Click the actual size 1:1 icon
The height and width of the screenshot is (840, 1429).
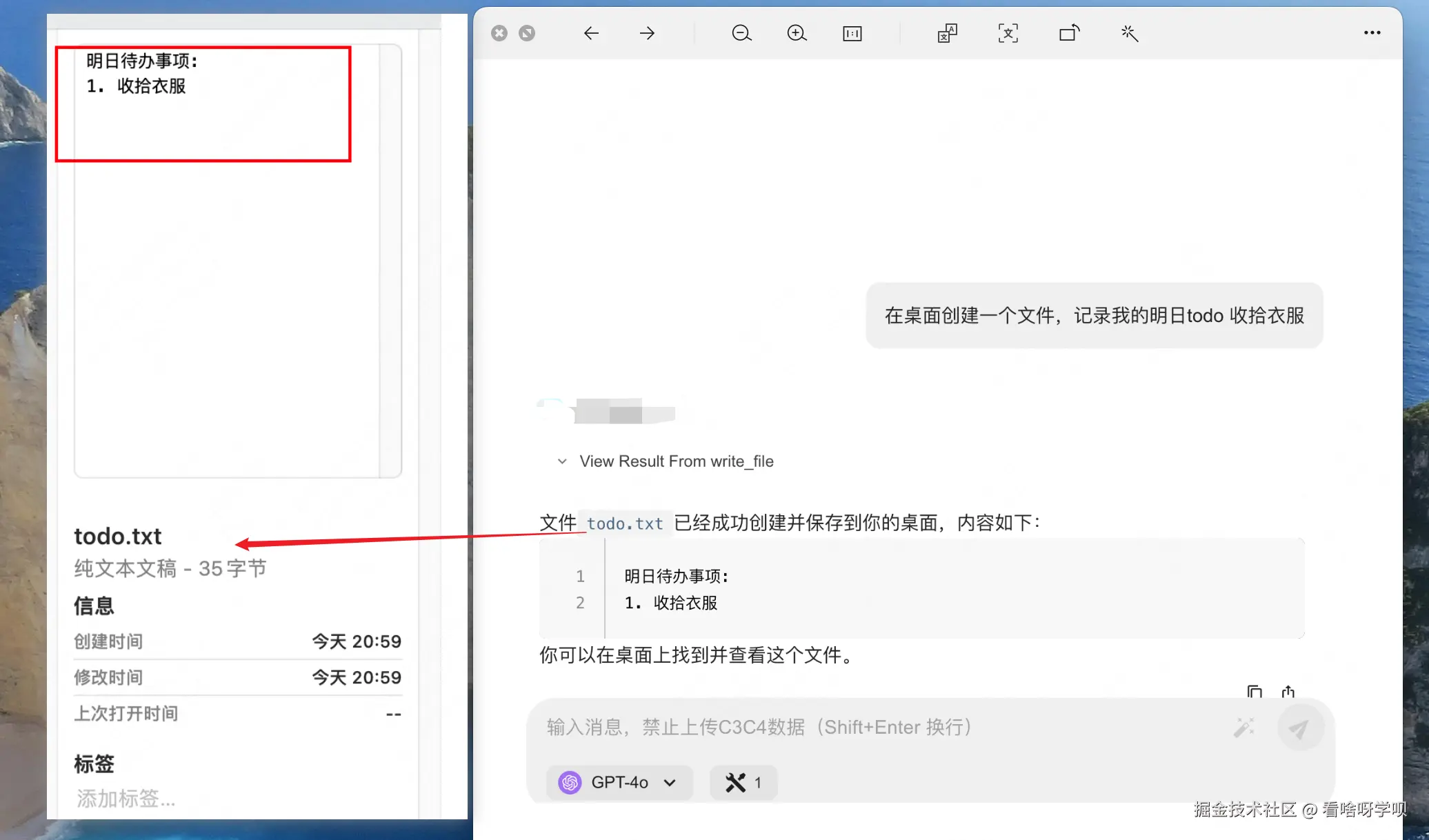[852, 33]
